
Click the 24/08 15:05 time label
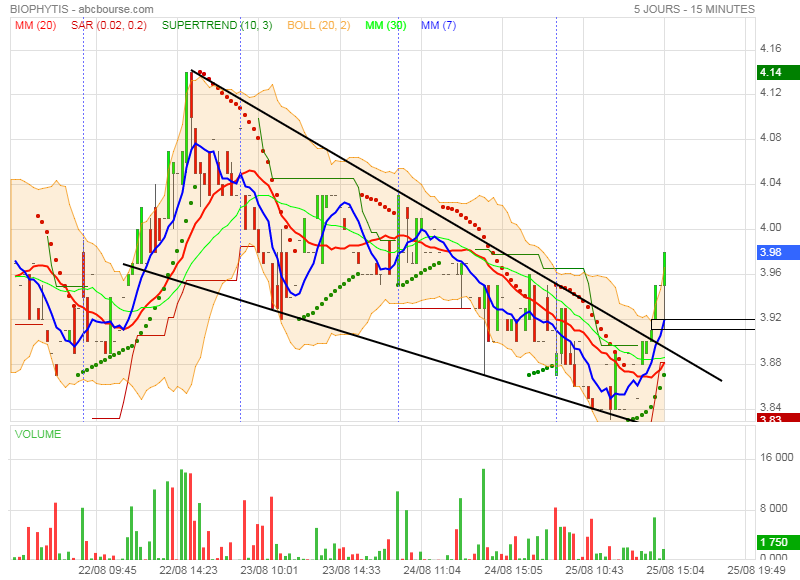(x=513, y=570)
